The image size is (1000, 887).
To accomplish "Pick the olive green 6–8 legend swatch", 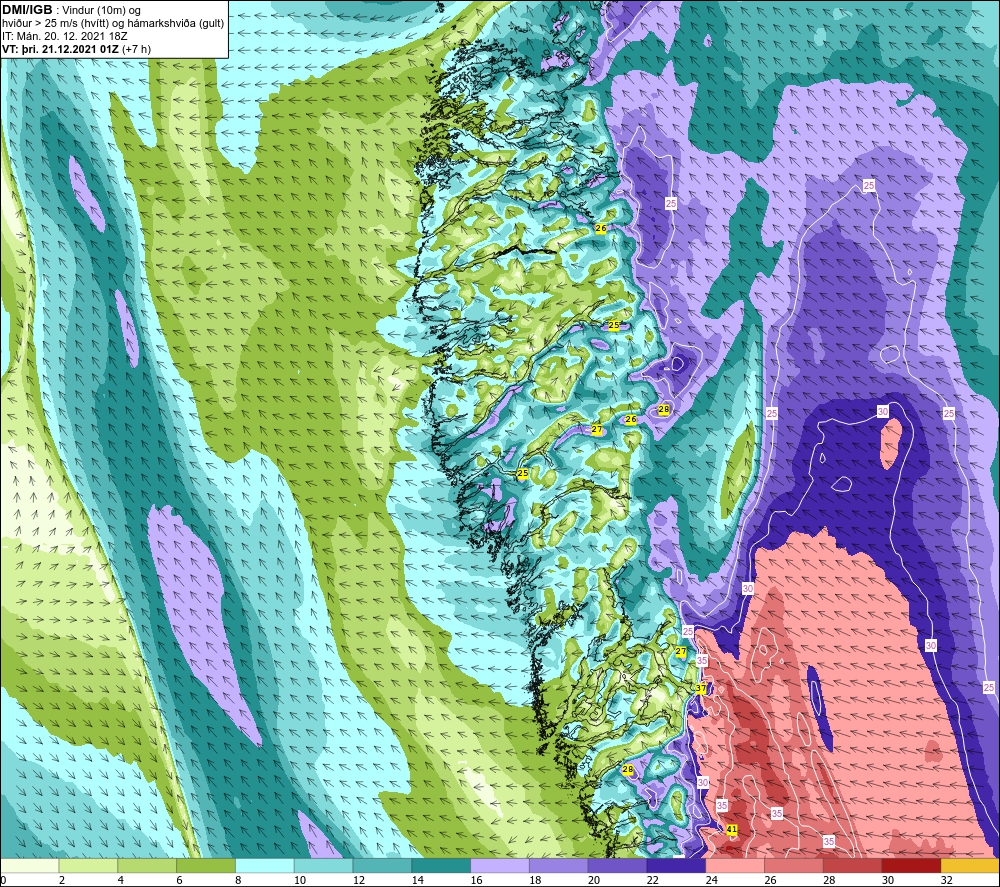I will click(x=206, y=866).
